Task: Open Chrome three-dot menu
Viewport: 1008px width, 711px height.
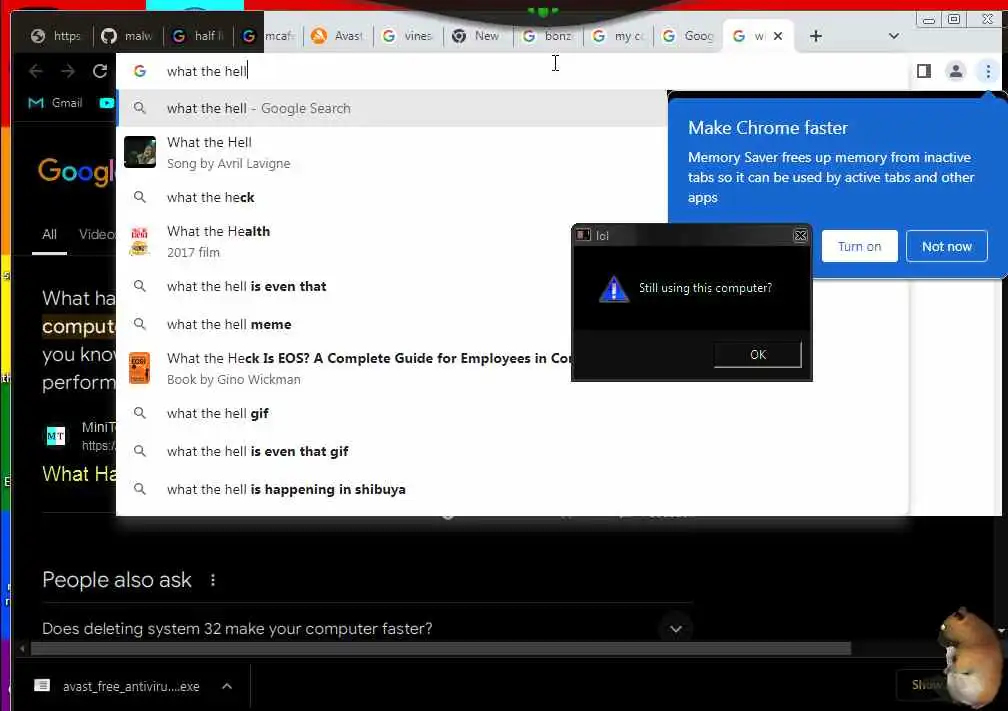Action: [x=988, y=71]
